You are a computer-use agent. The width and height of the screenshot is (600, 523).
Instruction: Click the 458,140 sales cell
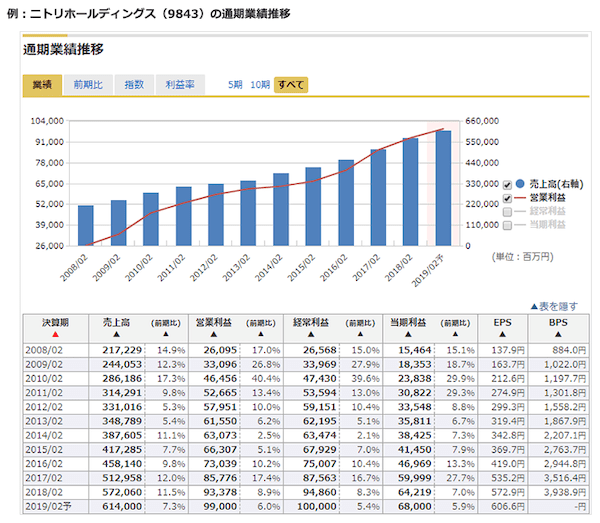click(x=122, y=464)
